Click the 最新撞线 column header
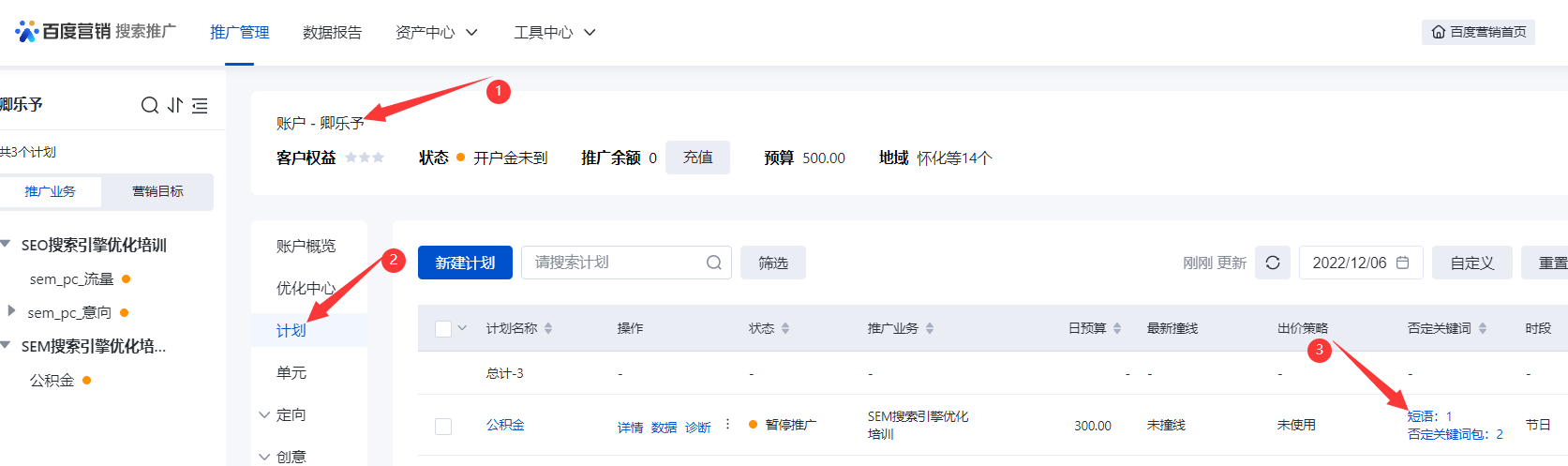 [1172, 328]
